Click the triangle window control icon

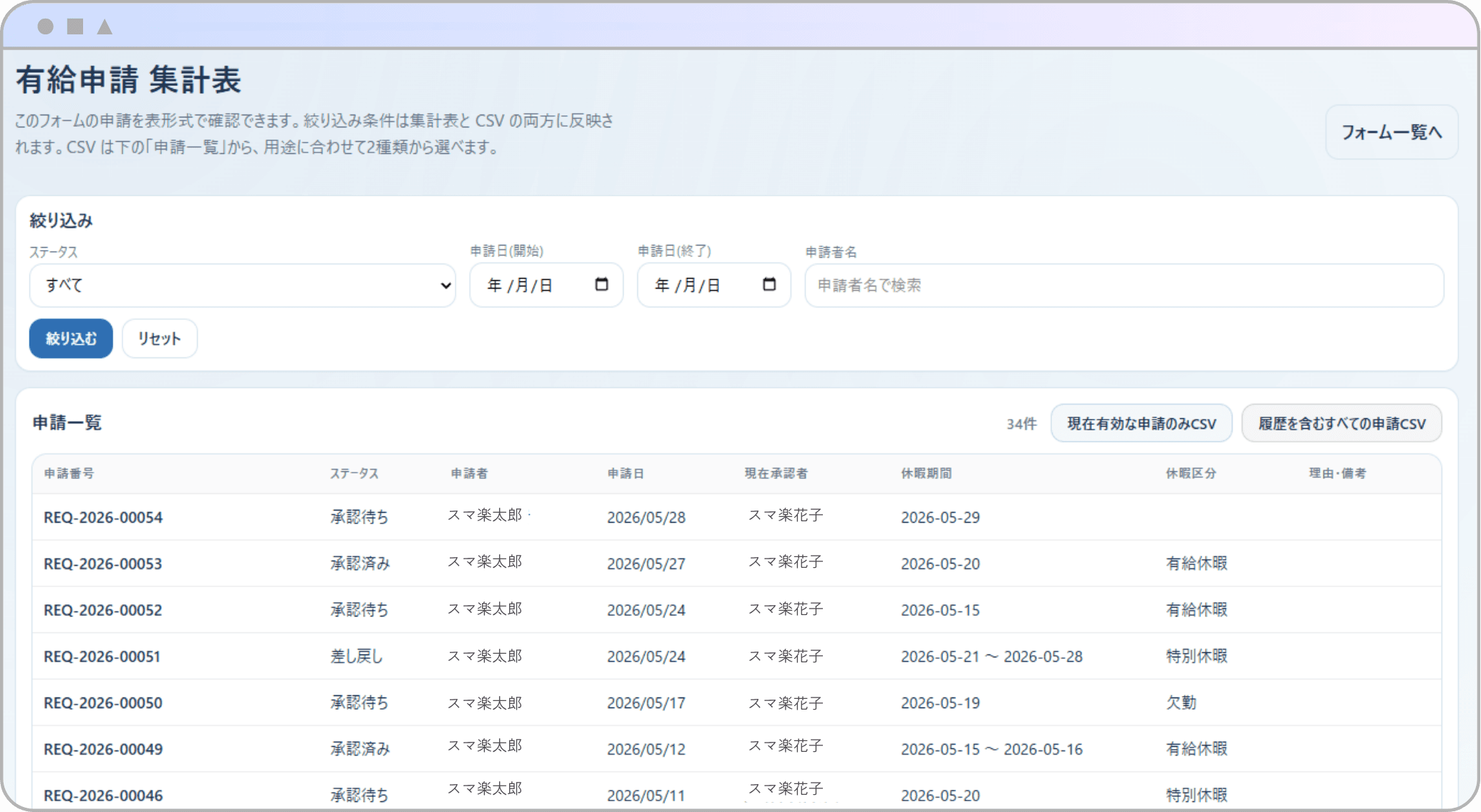(x=105, y=26)
